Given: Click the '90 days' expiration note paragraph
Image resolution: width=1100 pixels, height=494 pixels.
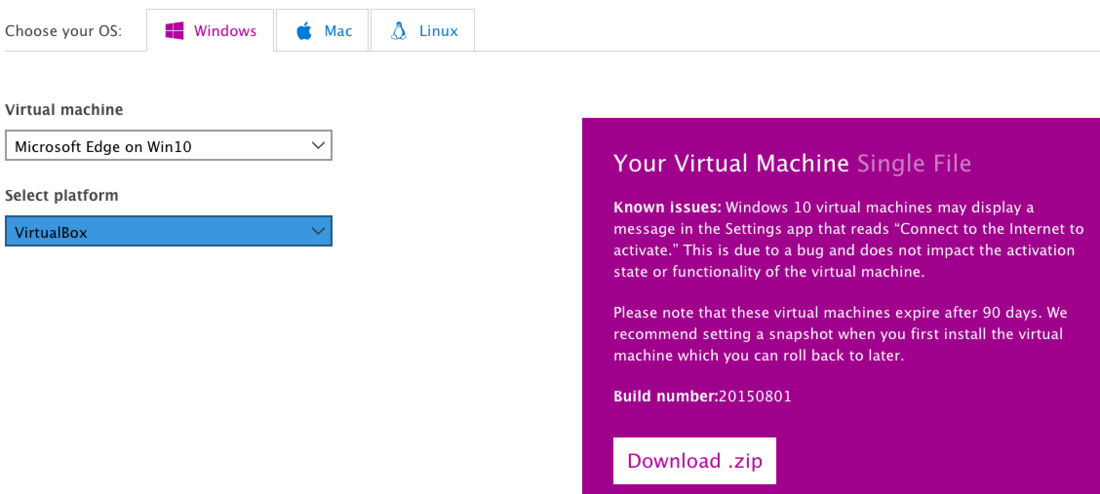Looking at the screenshot, I should pos(838,334).
